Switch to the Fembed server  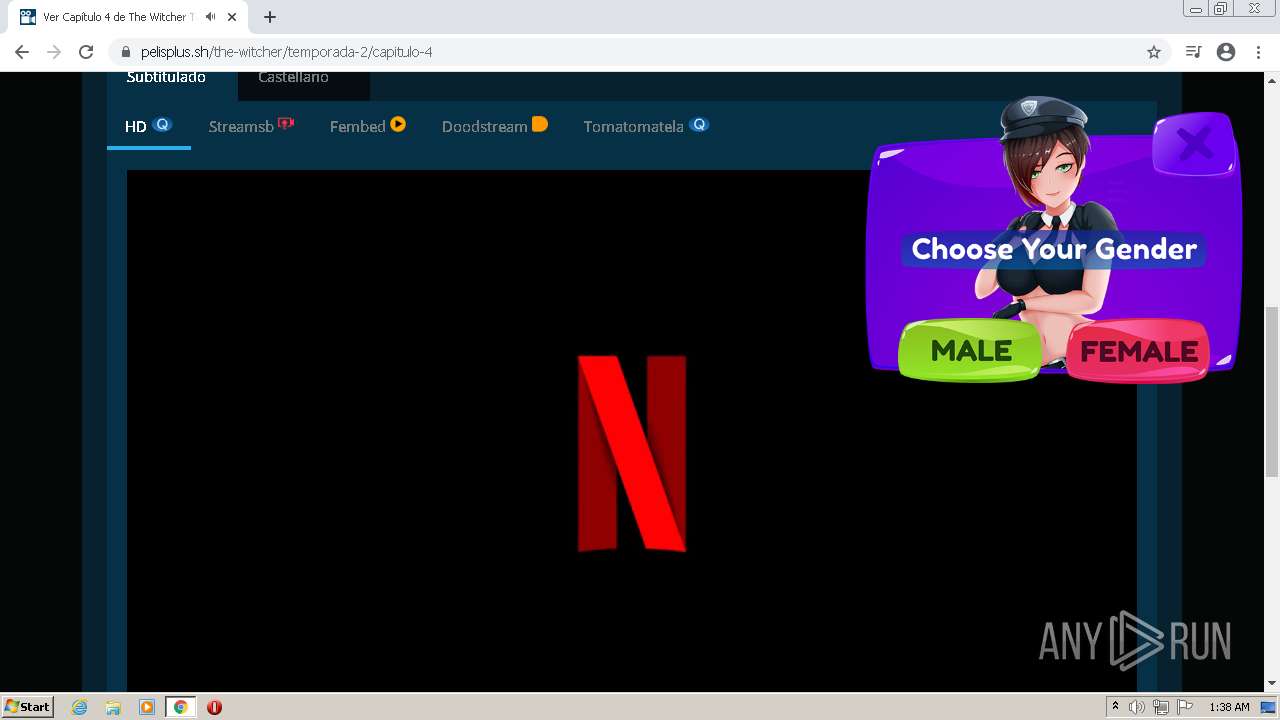pos(367,126)
